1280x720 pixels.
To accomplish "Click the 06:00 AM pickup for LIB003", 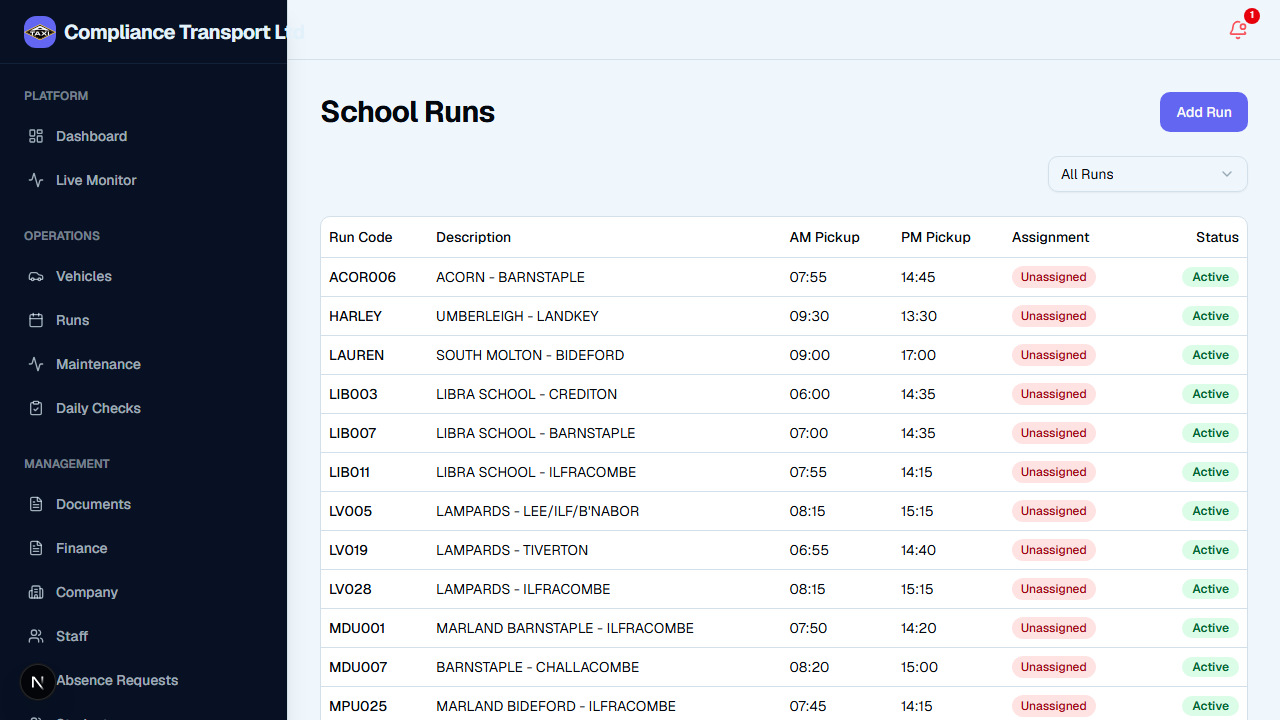I will 810,394.
